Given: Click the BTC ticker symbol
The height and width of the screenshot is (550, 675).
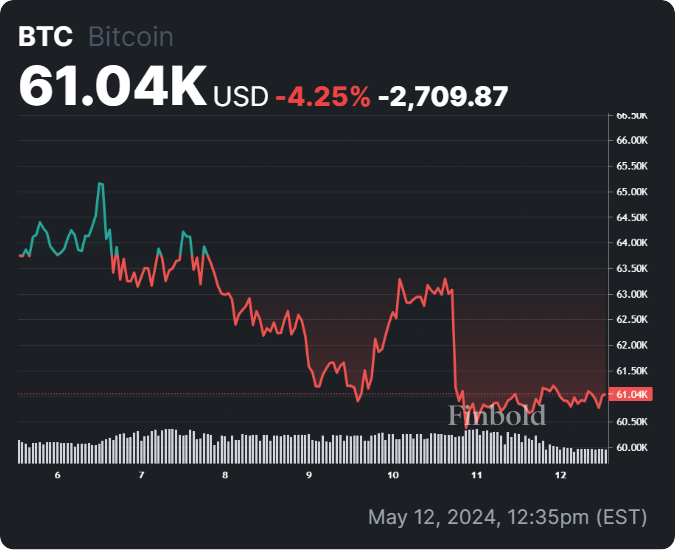Looking at the screenshot, I should tap(45, 37).
